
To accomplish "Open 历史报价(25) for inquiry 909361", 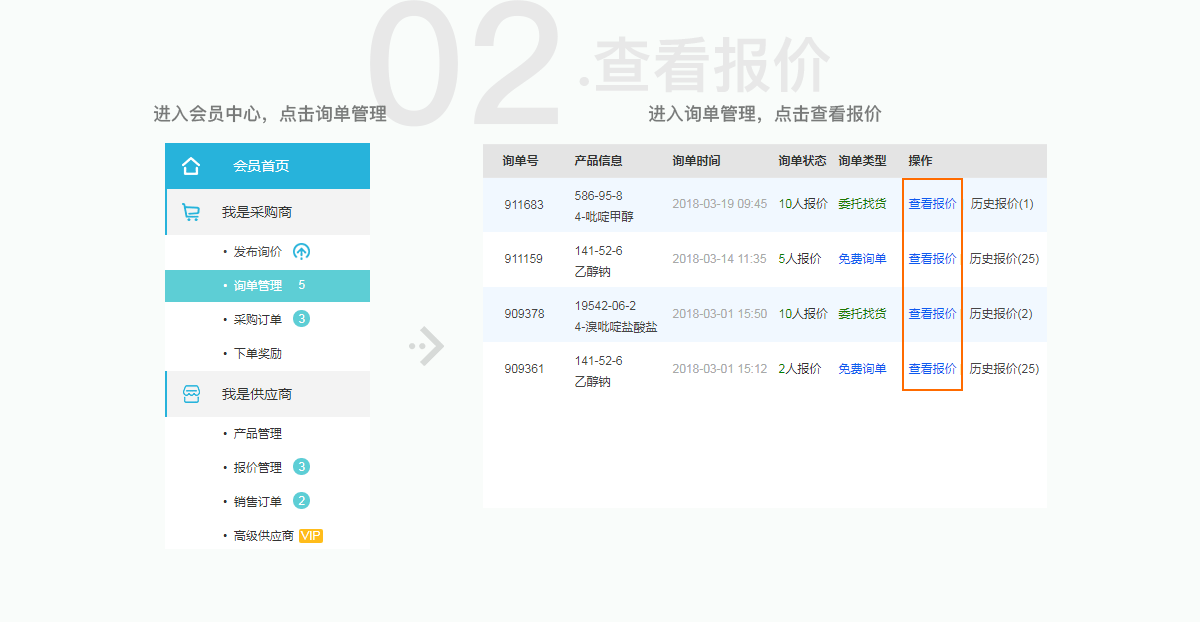I will coord(1005,369).
